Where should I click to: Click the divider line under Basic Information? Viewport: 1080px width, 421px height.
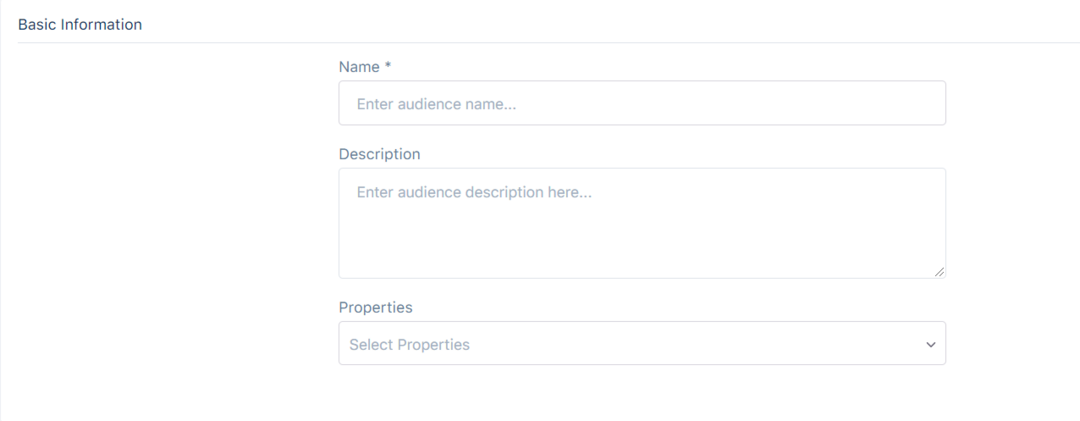(x=548, y=43)
